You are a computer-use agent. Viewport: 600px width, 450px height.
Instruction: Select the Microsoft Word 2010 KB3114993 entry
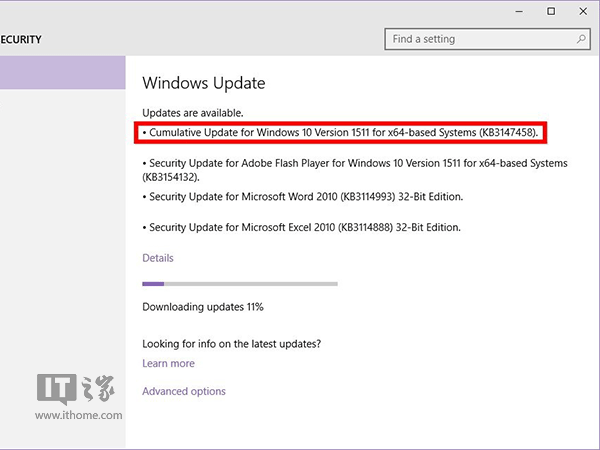click(303, 197)
